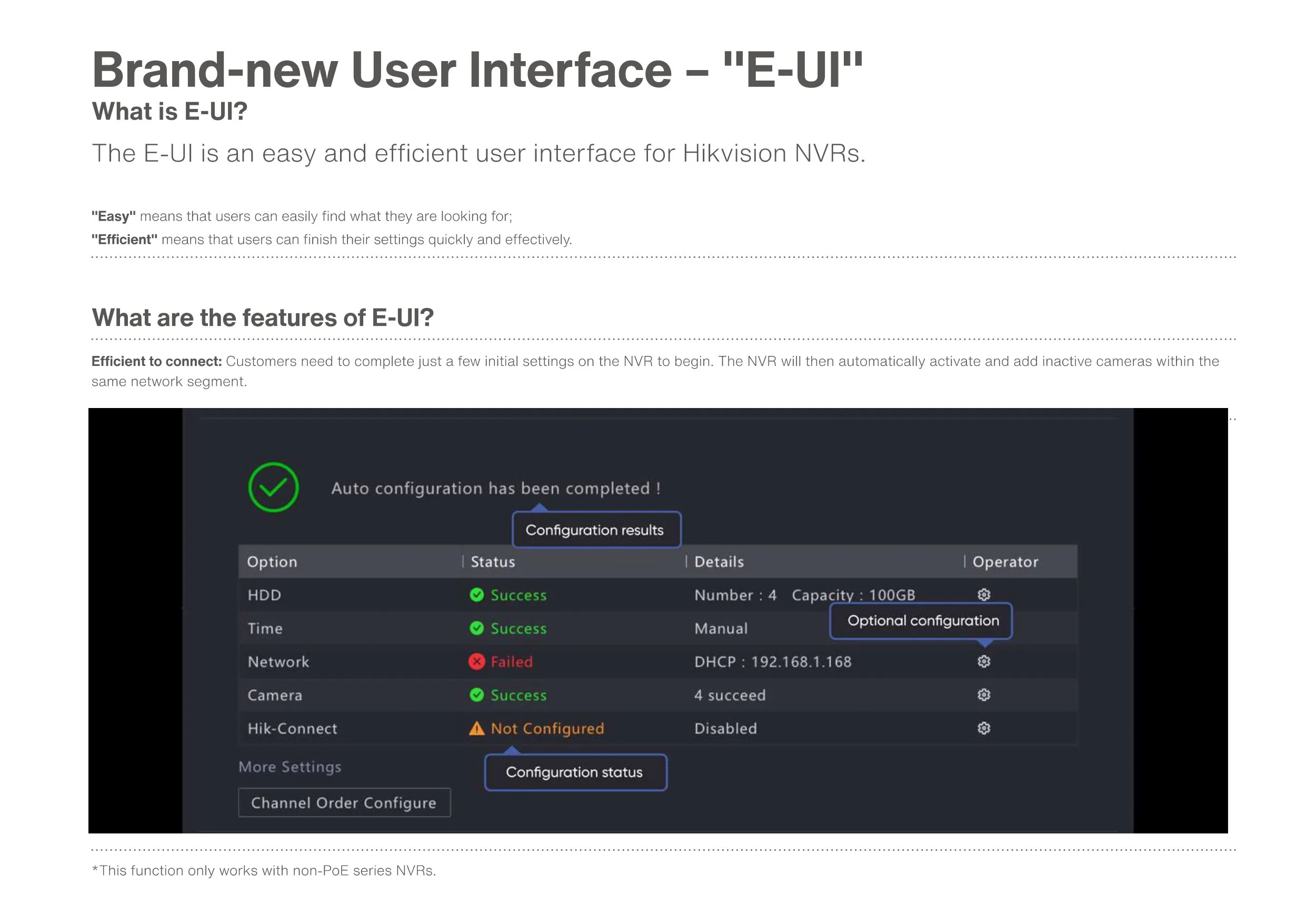Click the Time option cell
1306x924 pixels.
pyautogui.click(x=265, y=628)
